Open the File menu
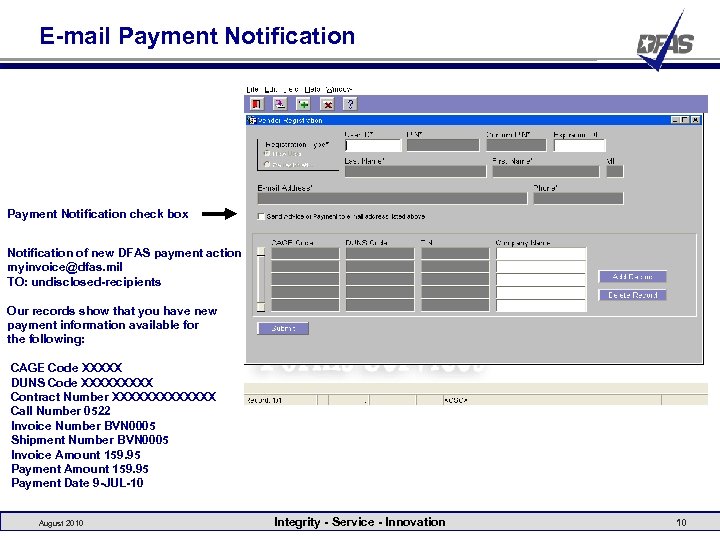Viewport: 720px width, 540px height. 252,89
